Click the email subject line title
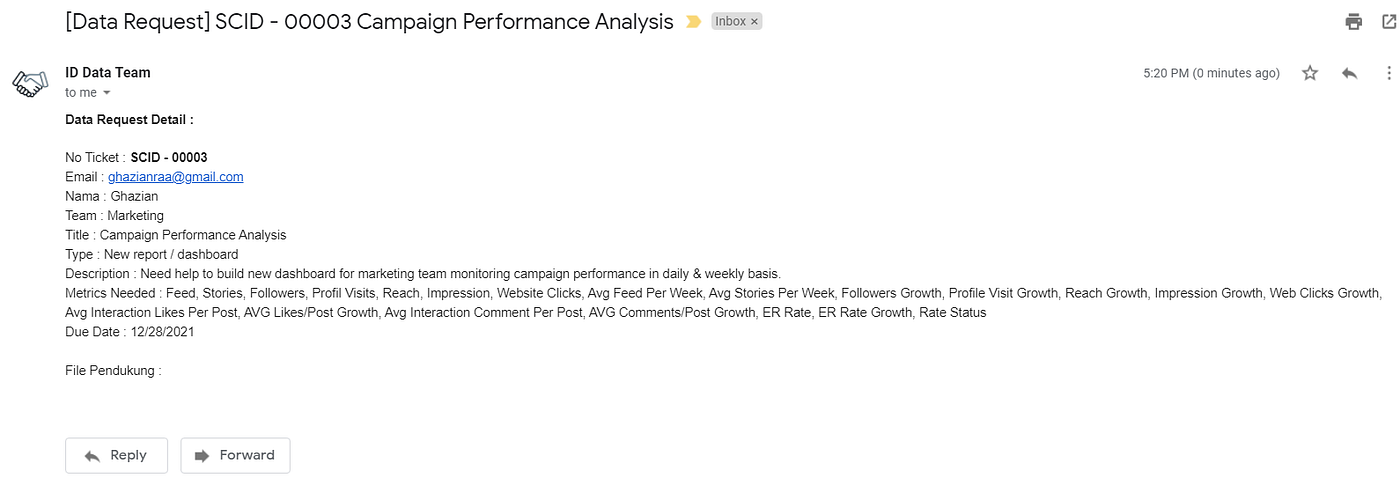This screenshot has height=485, width=1400. 369,22
